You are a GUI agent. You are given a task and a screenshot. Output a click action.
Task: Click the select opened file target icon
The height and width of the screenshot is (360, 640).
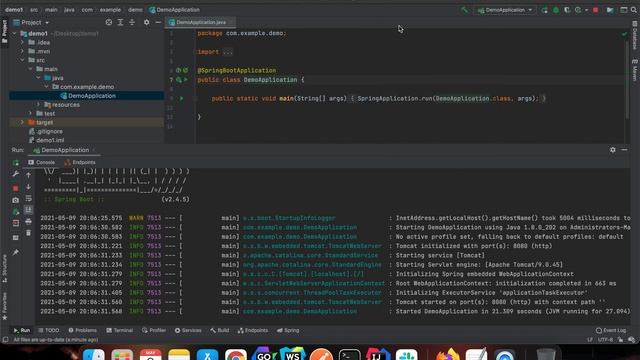tap(109, 22)
